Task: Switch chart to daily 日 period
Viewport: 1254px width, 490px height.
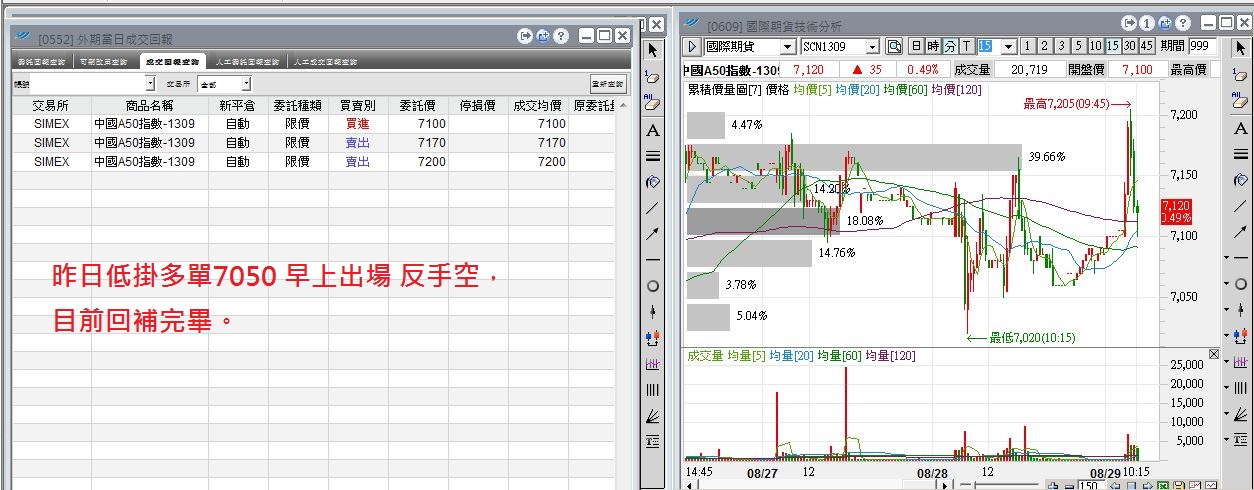Action: coord(915,46)
